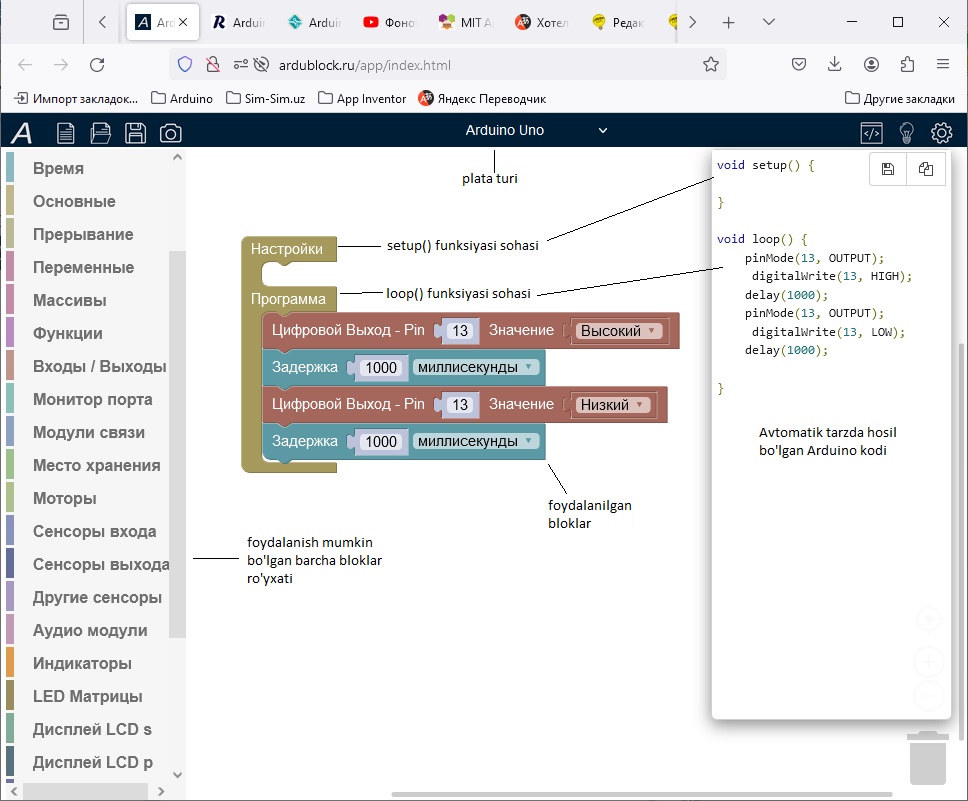Screen dimensions: 968x801
Task: Select the Моторы block category
Action: 65,499
